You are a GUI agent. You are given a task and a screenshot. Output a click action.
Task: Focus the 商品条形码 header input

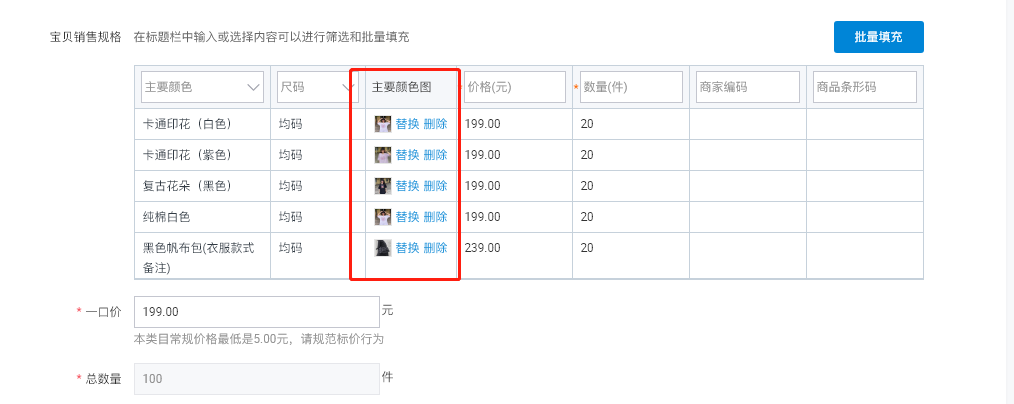coord(865,87)
